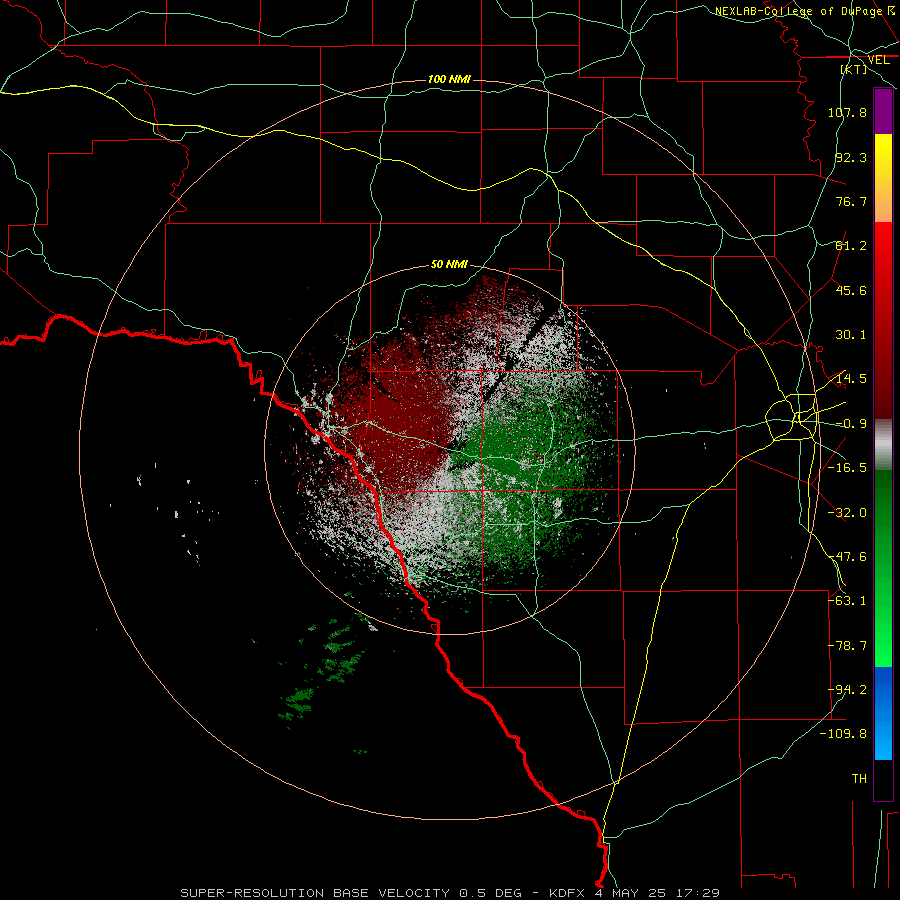This screenshot has width=900, height=900.
Task: Click the yellow-orange segment of the color bar
Action: (x=883, y=178)
